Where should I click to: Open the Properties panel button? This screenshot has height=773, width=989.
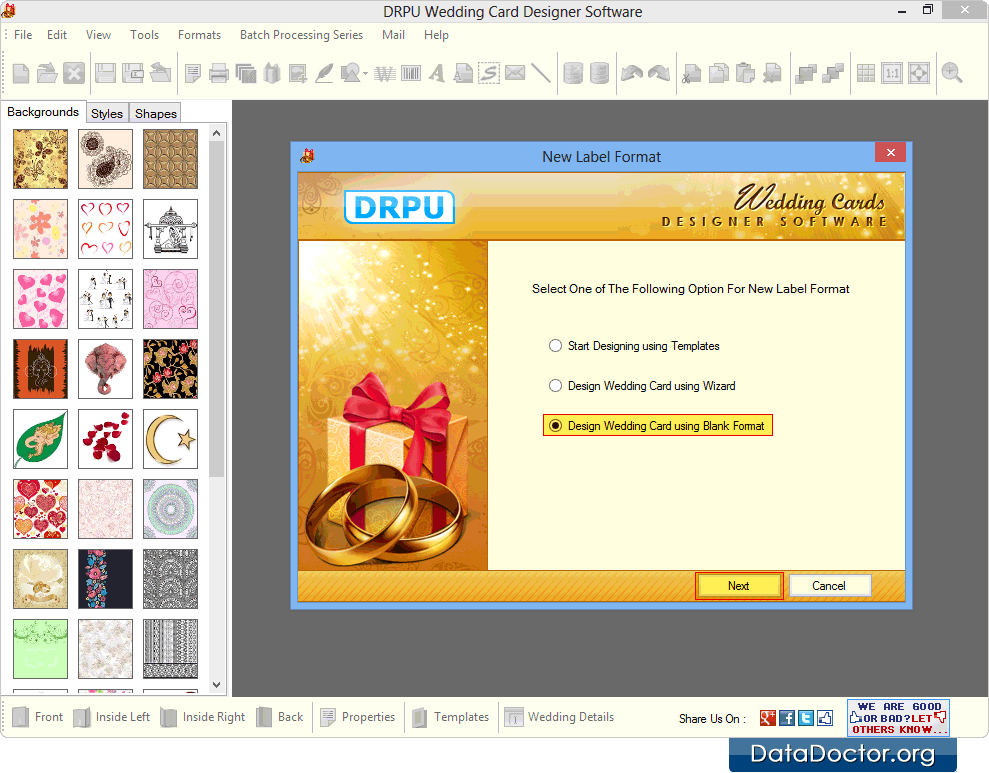(358, 717)
